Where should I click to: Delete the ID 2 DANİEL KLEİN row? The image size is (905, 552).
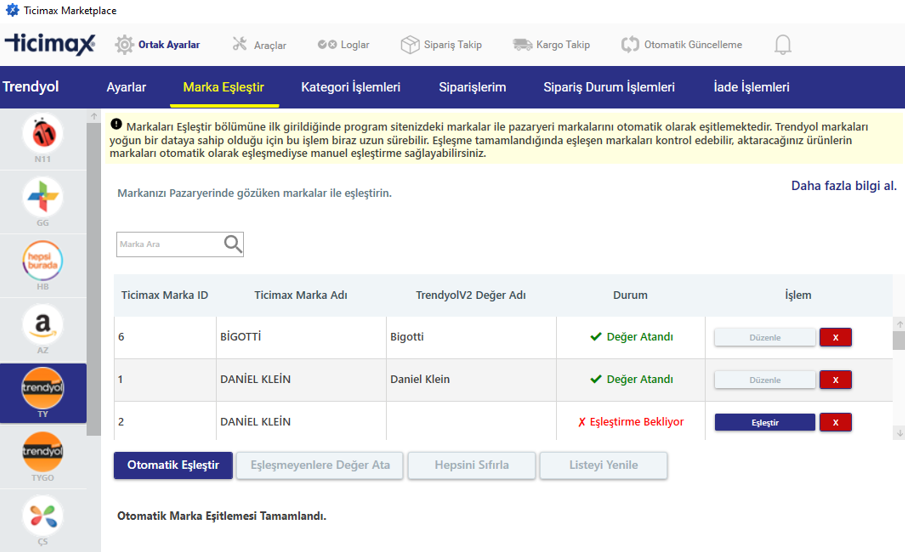(x=835, y=423)
